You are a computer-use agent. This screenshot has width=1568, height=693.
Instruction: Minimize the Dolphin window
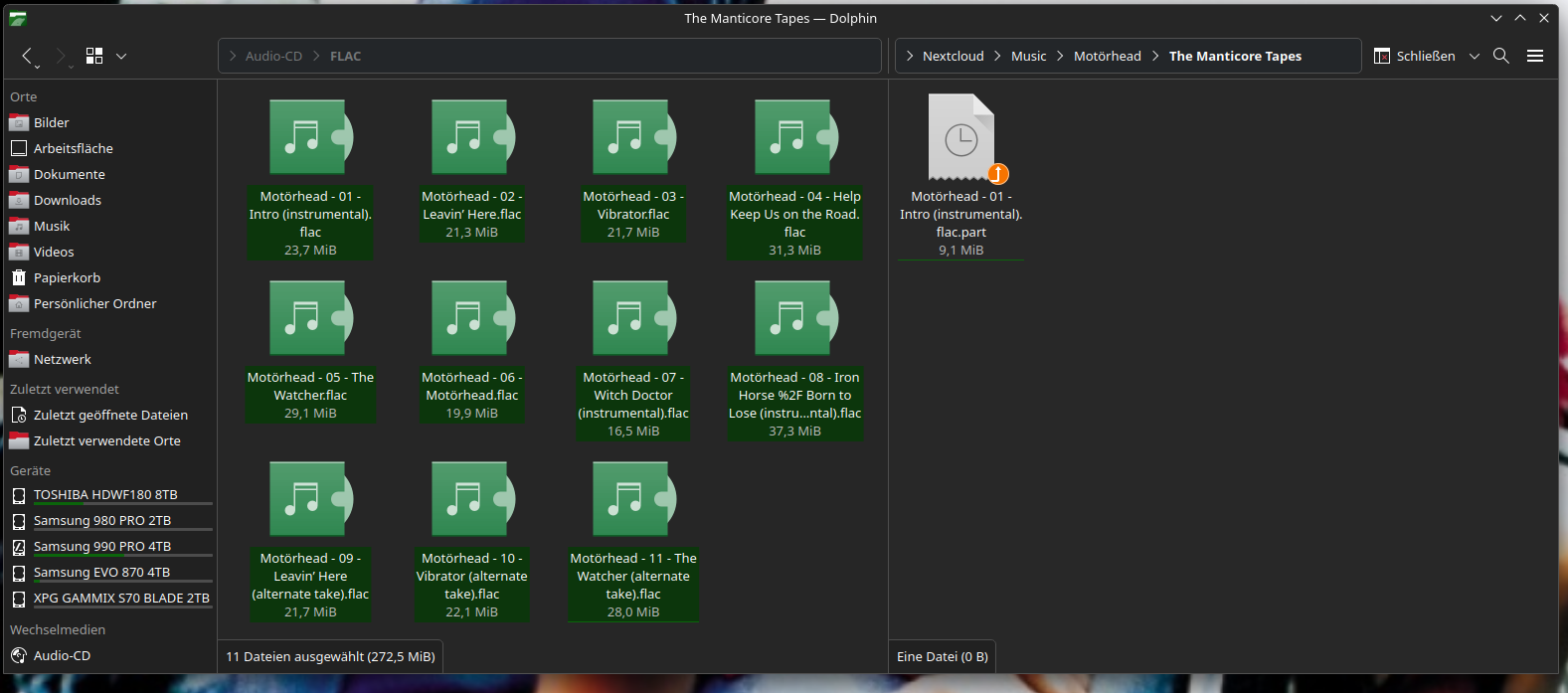(x=1496, y=18)
